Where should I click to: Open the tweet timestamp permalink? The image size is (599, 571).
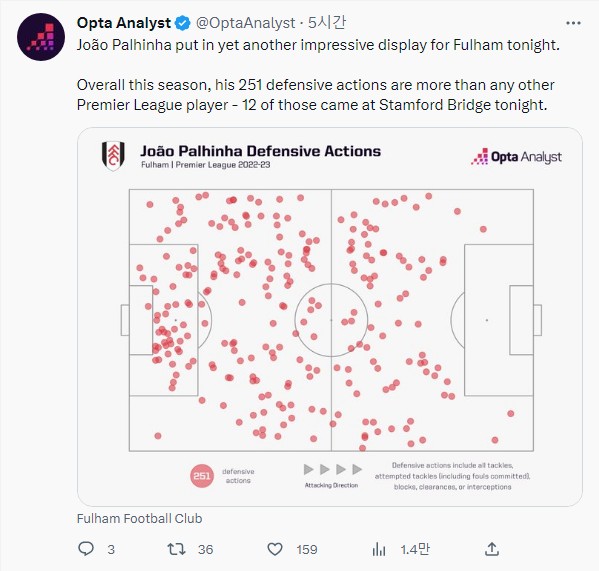tap(327, 23)
